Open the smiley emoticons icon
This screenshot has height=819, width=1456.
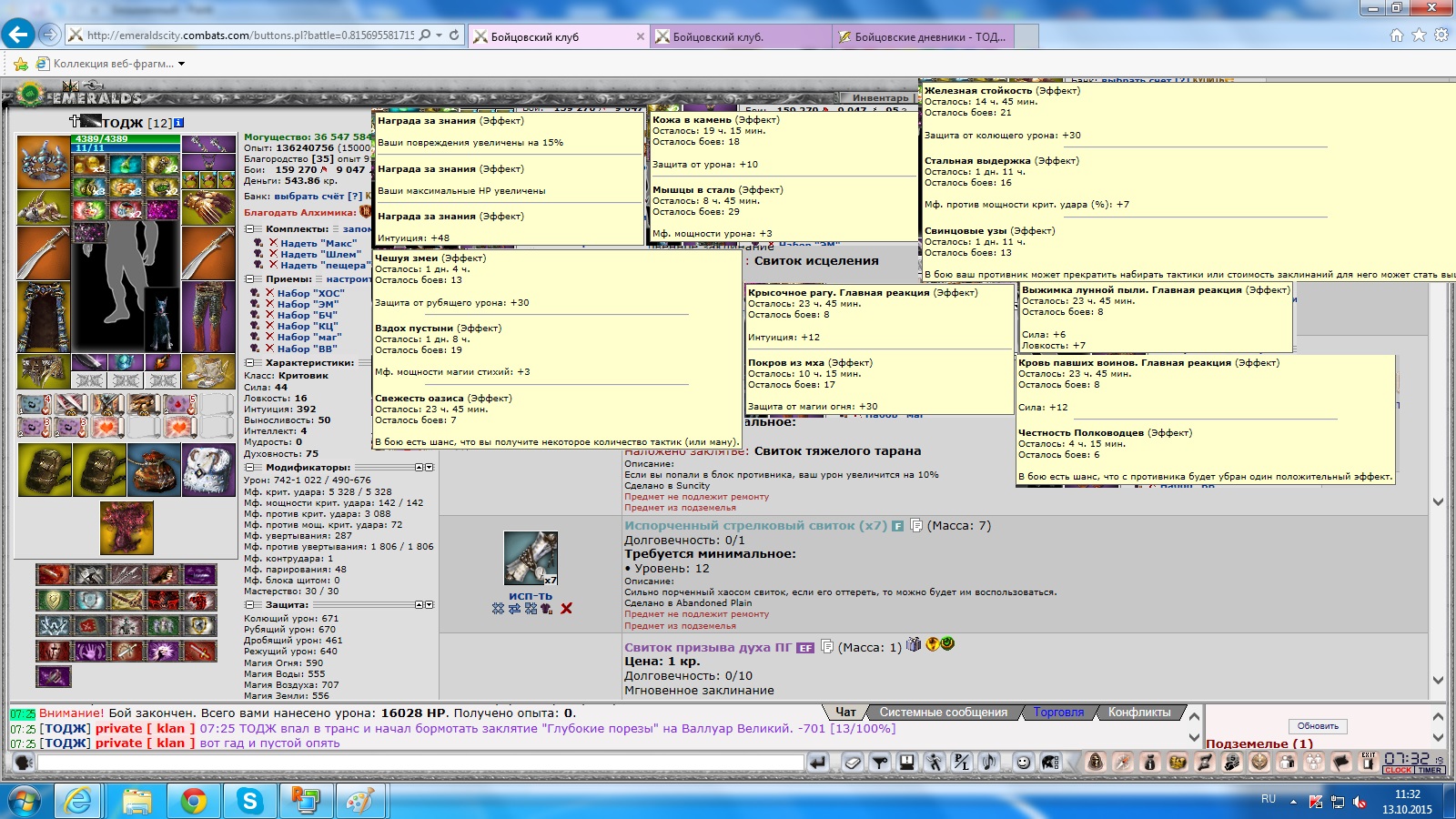click(1024, 763)
